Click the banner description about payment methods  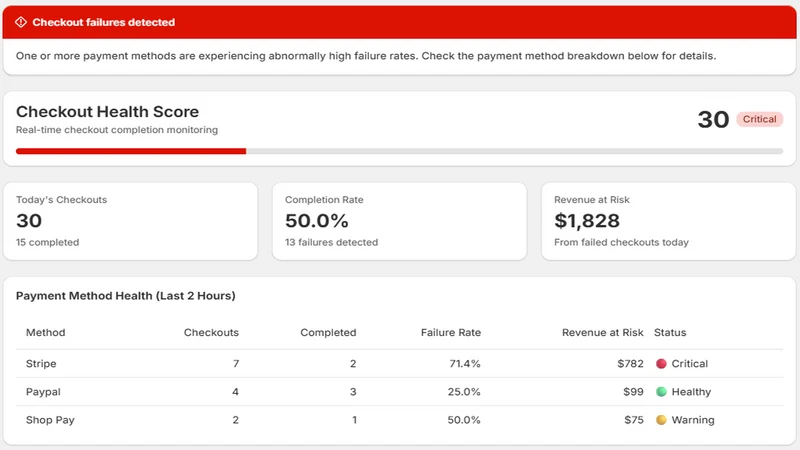366,56
